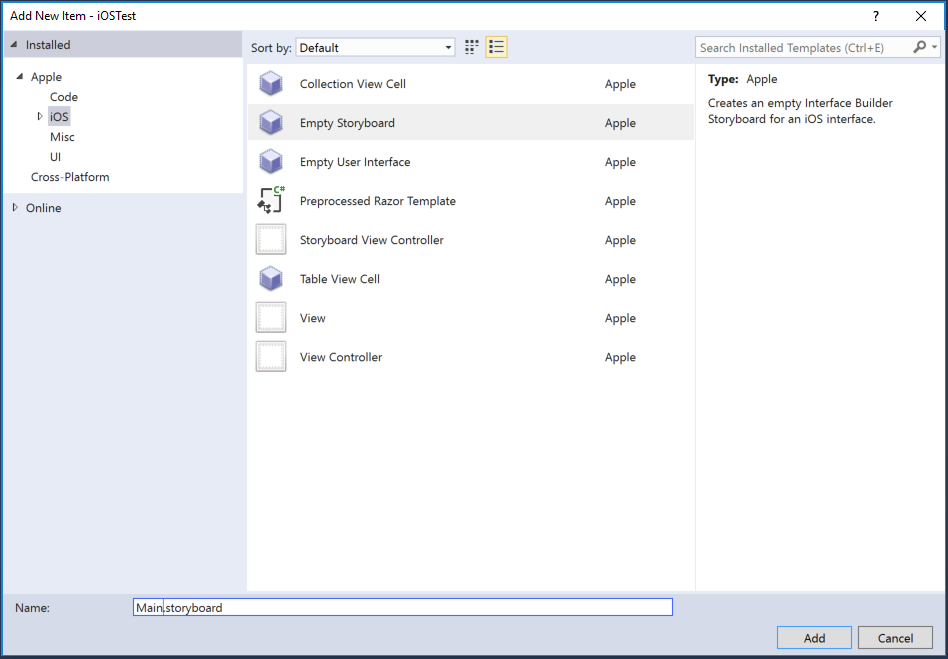This screenshot has width=948, height=659.
Task: Select the Apple category label
Action: point(47,77)
